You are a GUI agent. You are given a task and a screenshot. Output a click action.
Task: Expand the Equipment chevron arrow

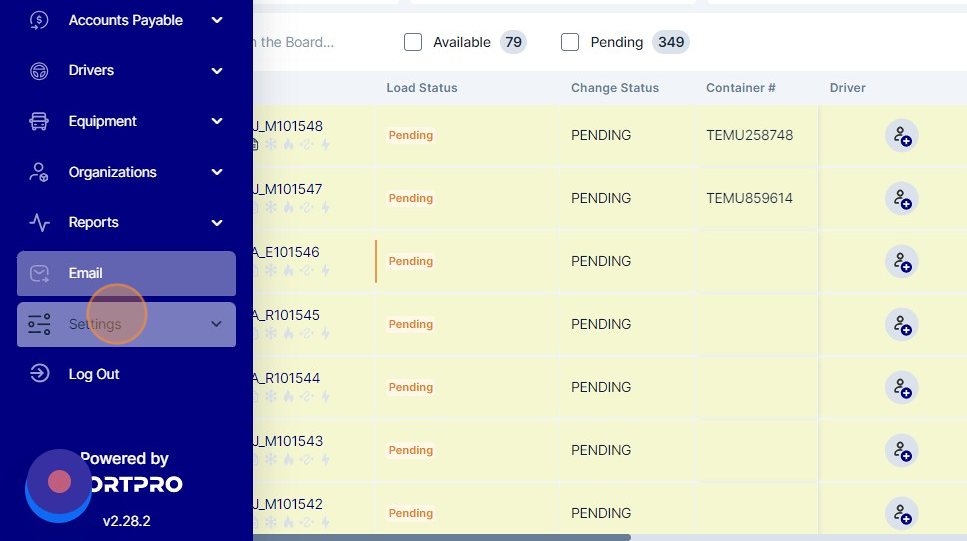tap(217, 122)
